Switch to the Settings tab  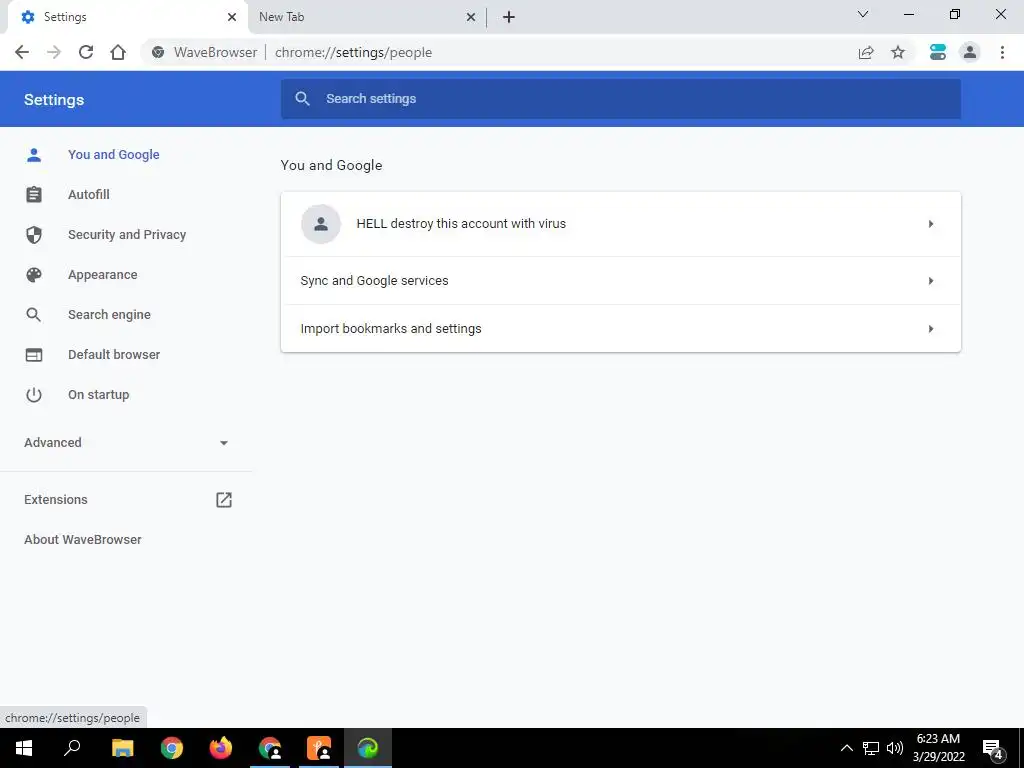pos(127,17)
